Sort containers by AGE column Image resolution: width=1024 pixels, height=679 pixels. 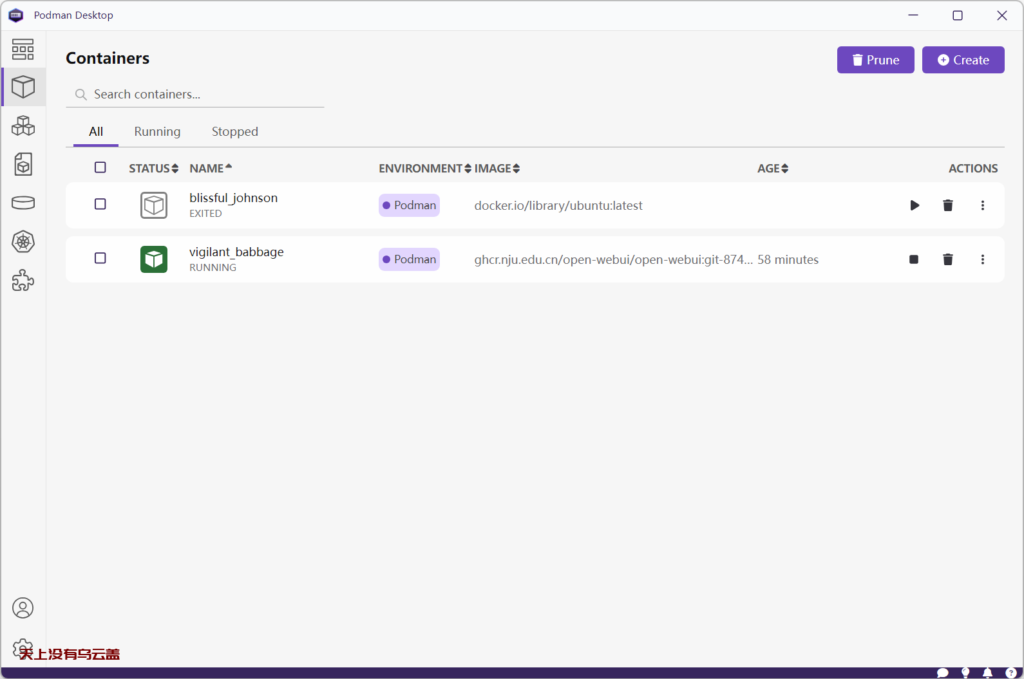(x=773, y=168)
